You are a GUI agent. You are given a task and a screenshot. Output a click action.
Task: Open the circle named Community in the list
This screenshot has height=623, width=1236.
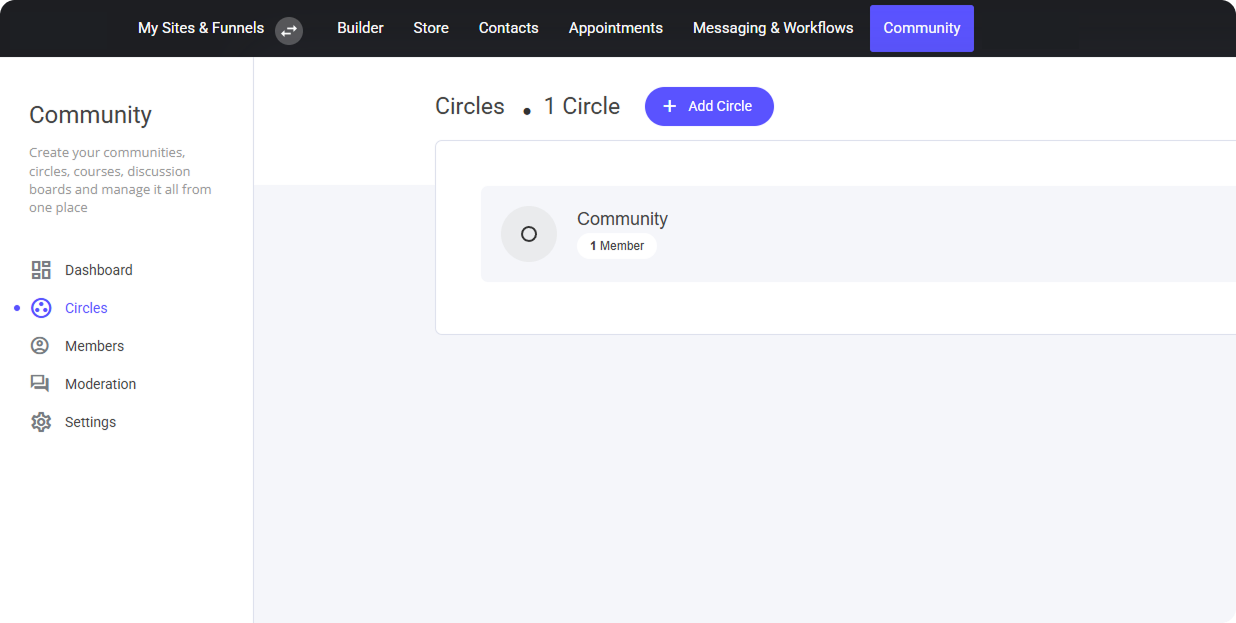coord(622,219)
